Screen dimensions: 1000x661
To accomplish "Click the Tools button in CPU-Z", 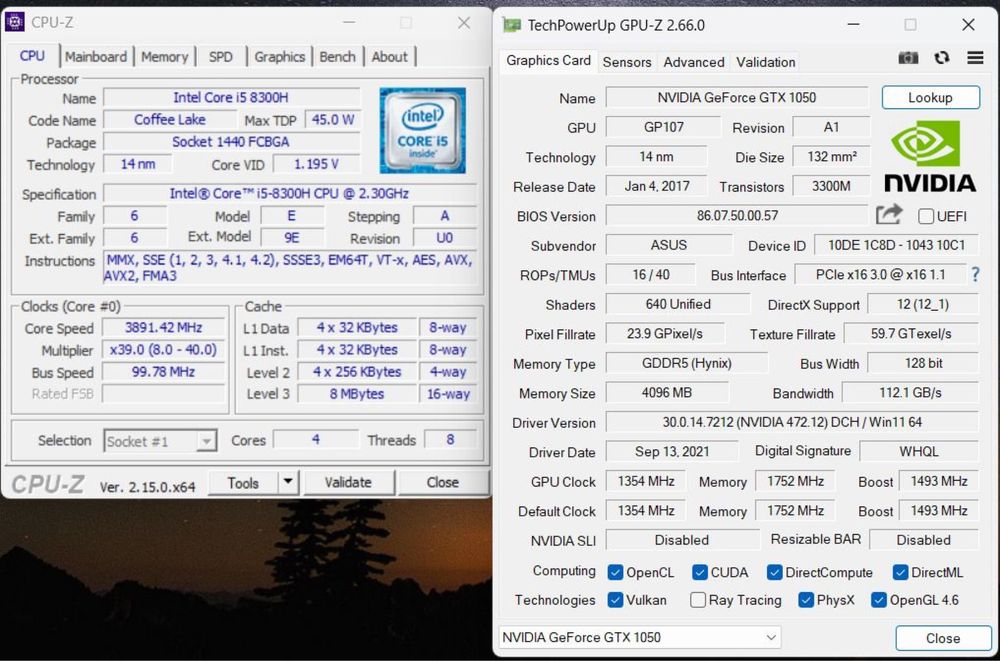I will point(243,482).
